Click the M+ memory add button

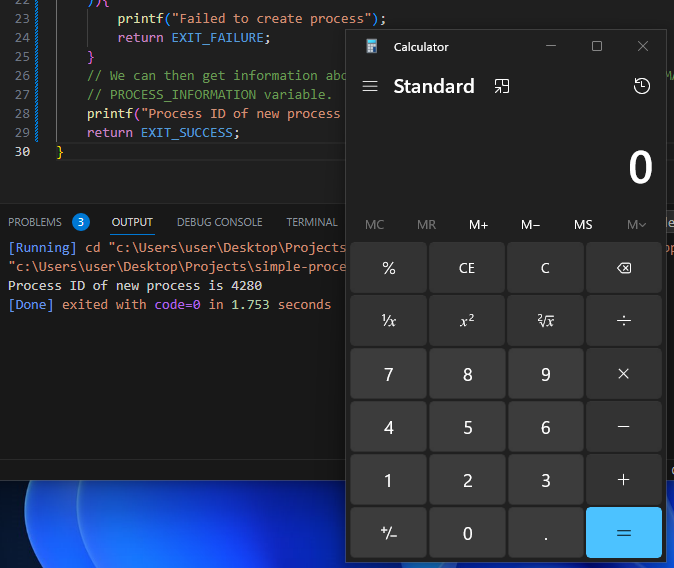(x=478, y=224)
